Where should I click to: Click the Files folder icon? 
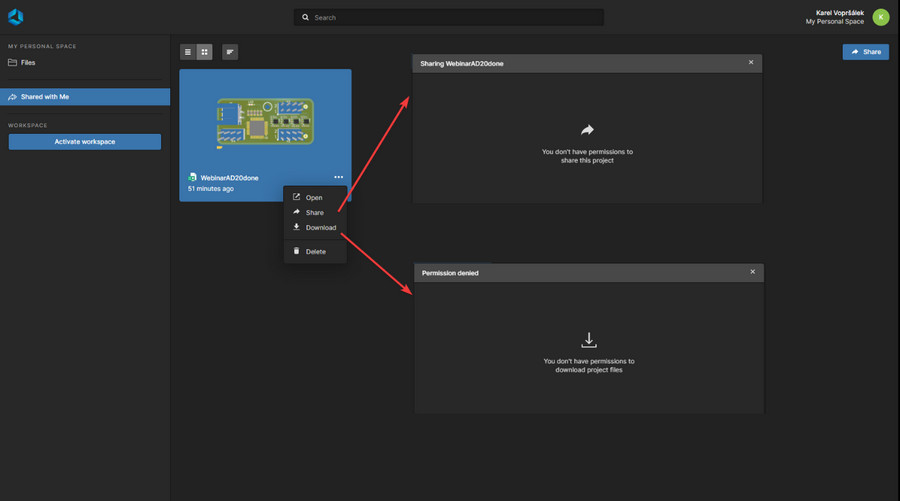click(12, 63)
